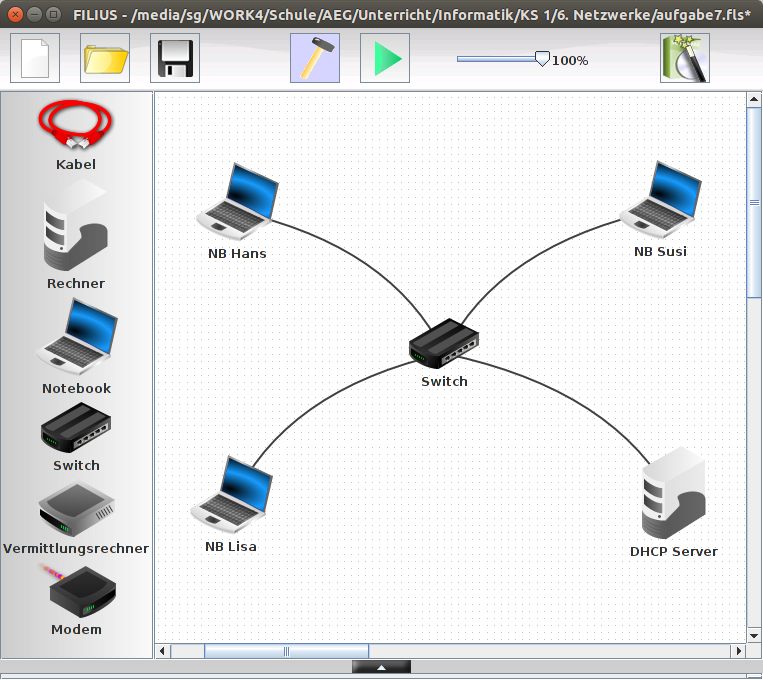Image resolution: width=763 pixels, height=680 pixels.
Task: Open the documentation wizard tool
Action: click(685, 58)
